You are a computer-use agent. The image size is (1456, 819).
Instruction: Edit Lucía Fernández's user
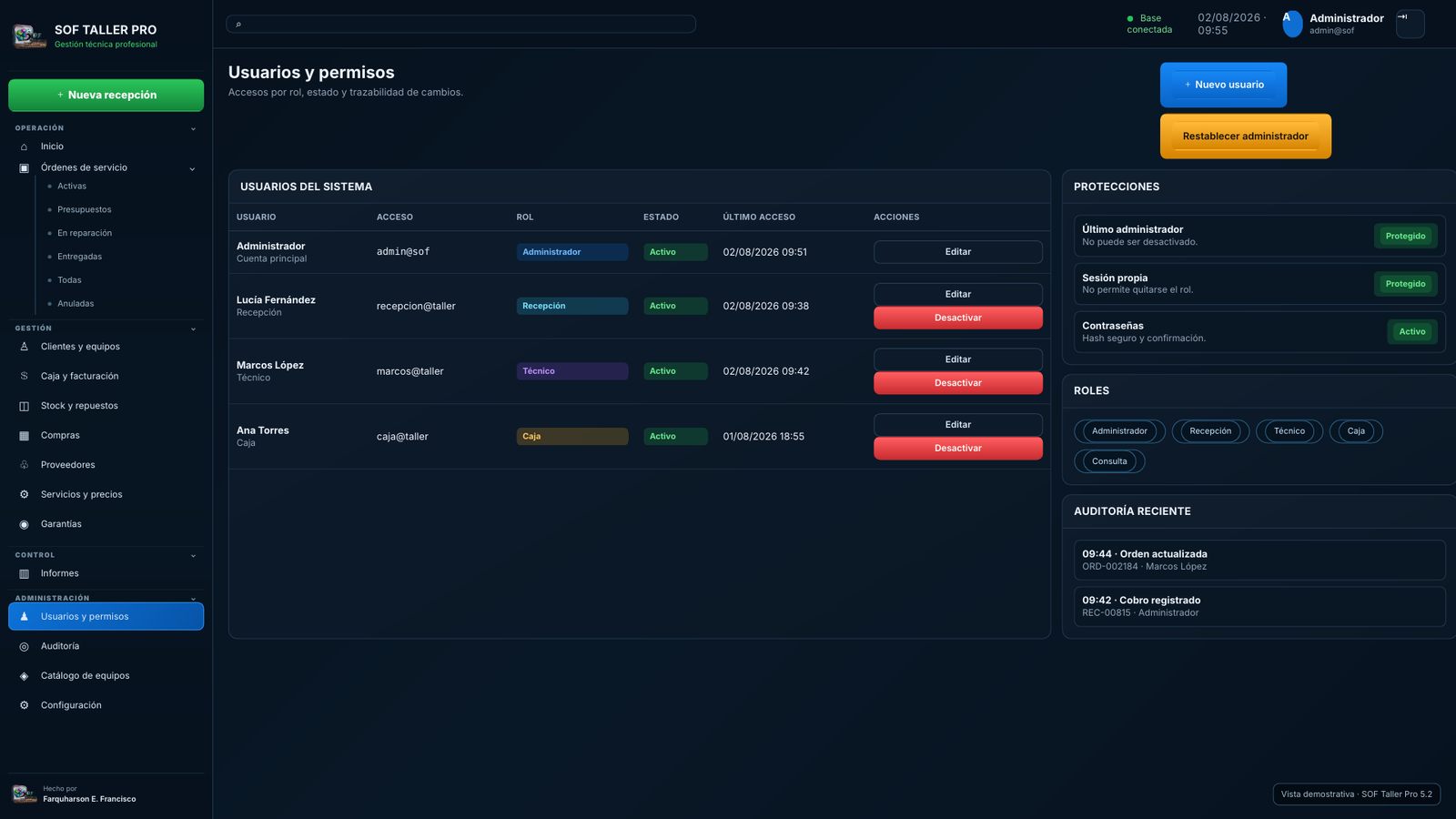tap(958, 294)
